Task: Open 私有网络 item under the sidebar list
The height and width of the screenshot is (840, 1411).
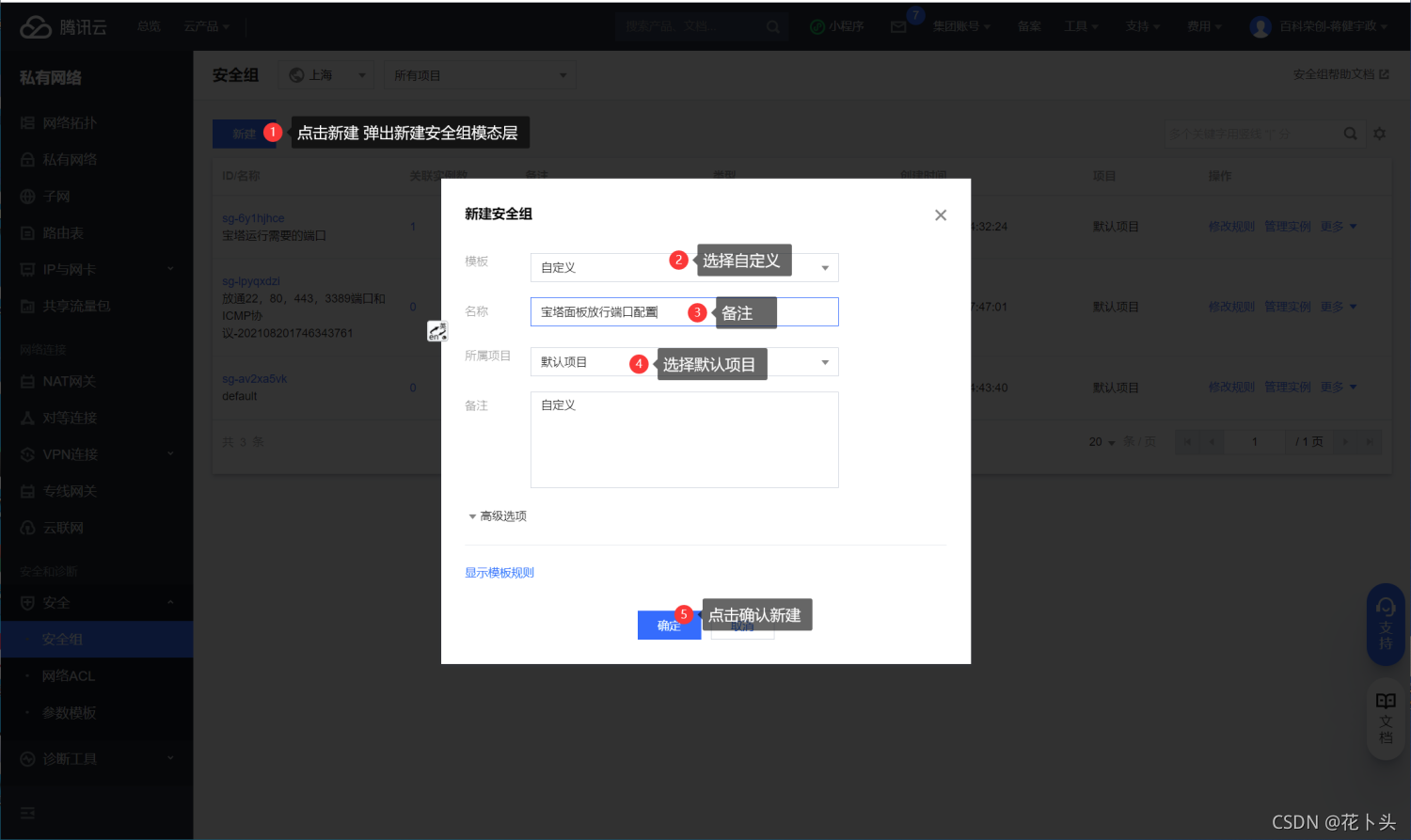Action: tap(69, 160)
